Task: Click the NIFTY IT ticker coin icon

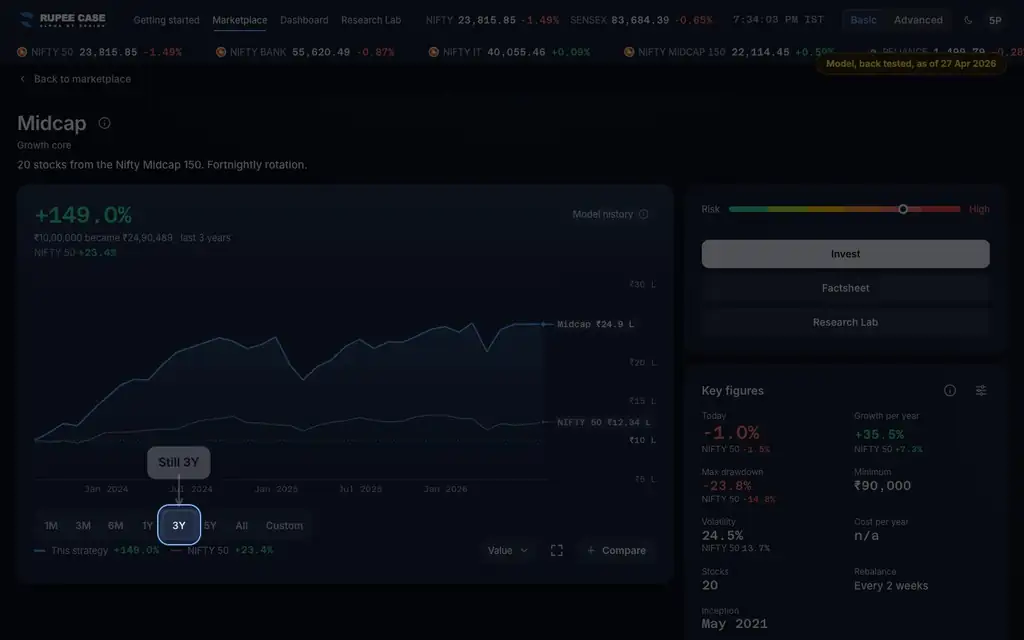Action: 434,52
